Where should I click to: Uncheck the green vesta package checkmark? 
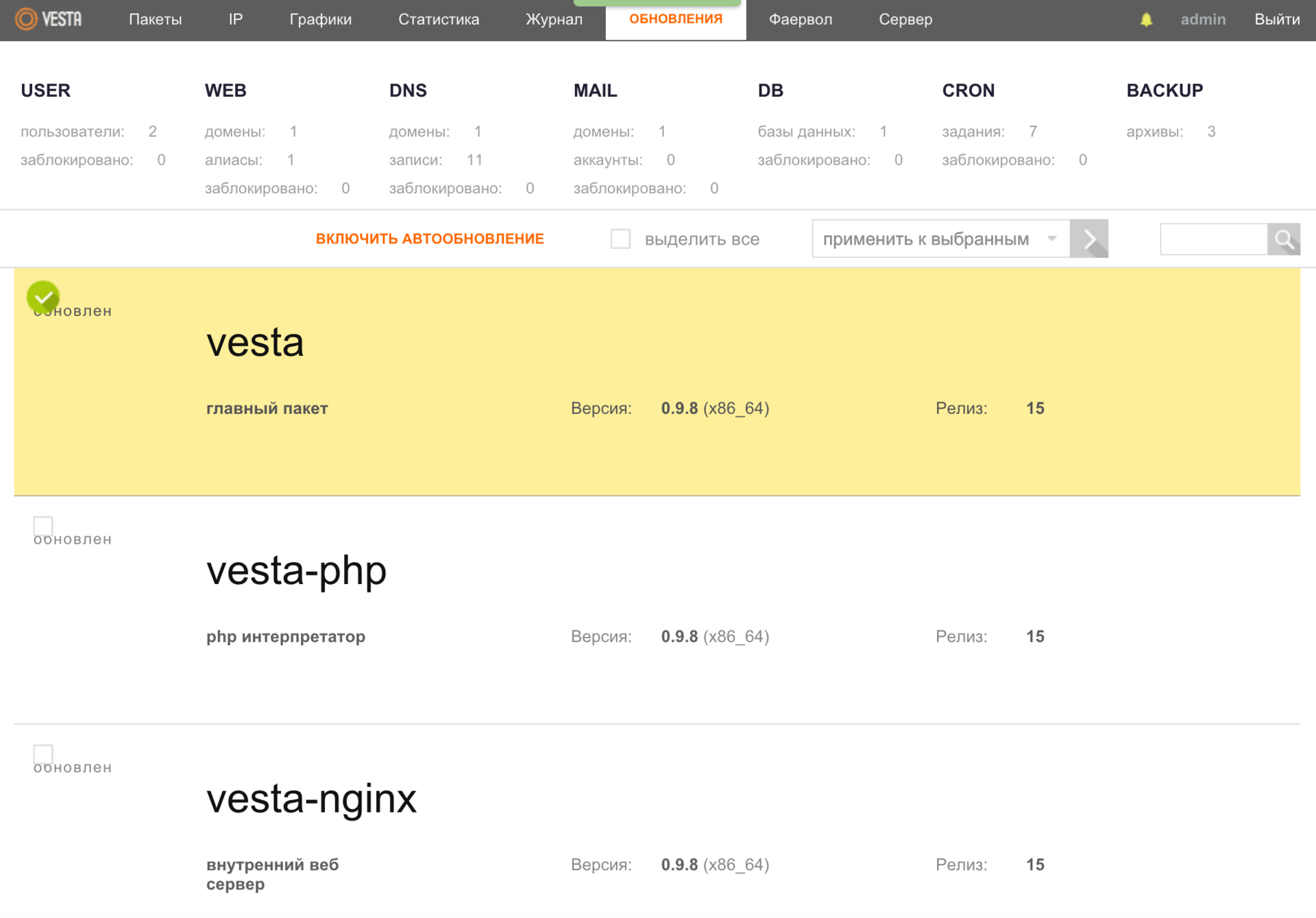(43, 297)
